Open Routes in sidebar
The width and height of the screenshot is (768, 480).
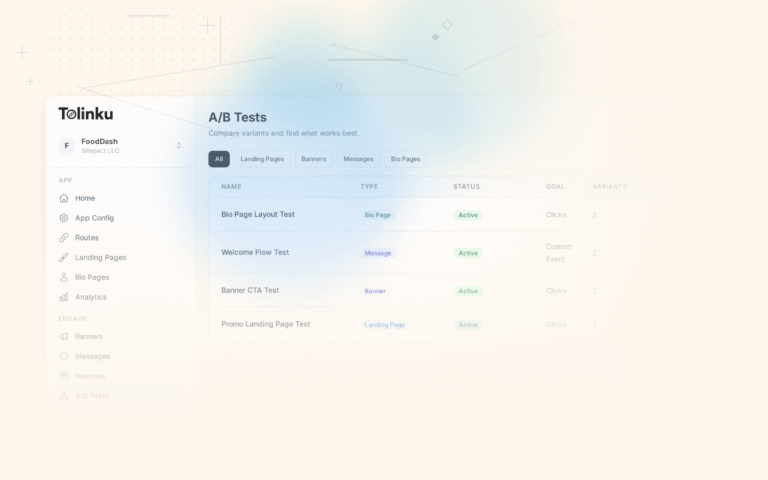click(87, 238)
